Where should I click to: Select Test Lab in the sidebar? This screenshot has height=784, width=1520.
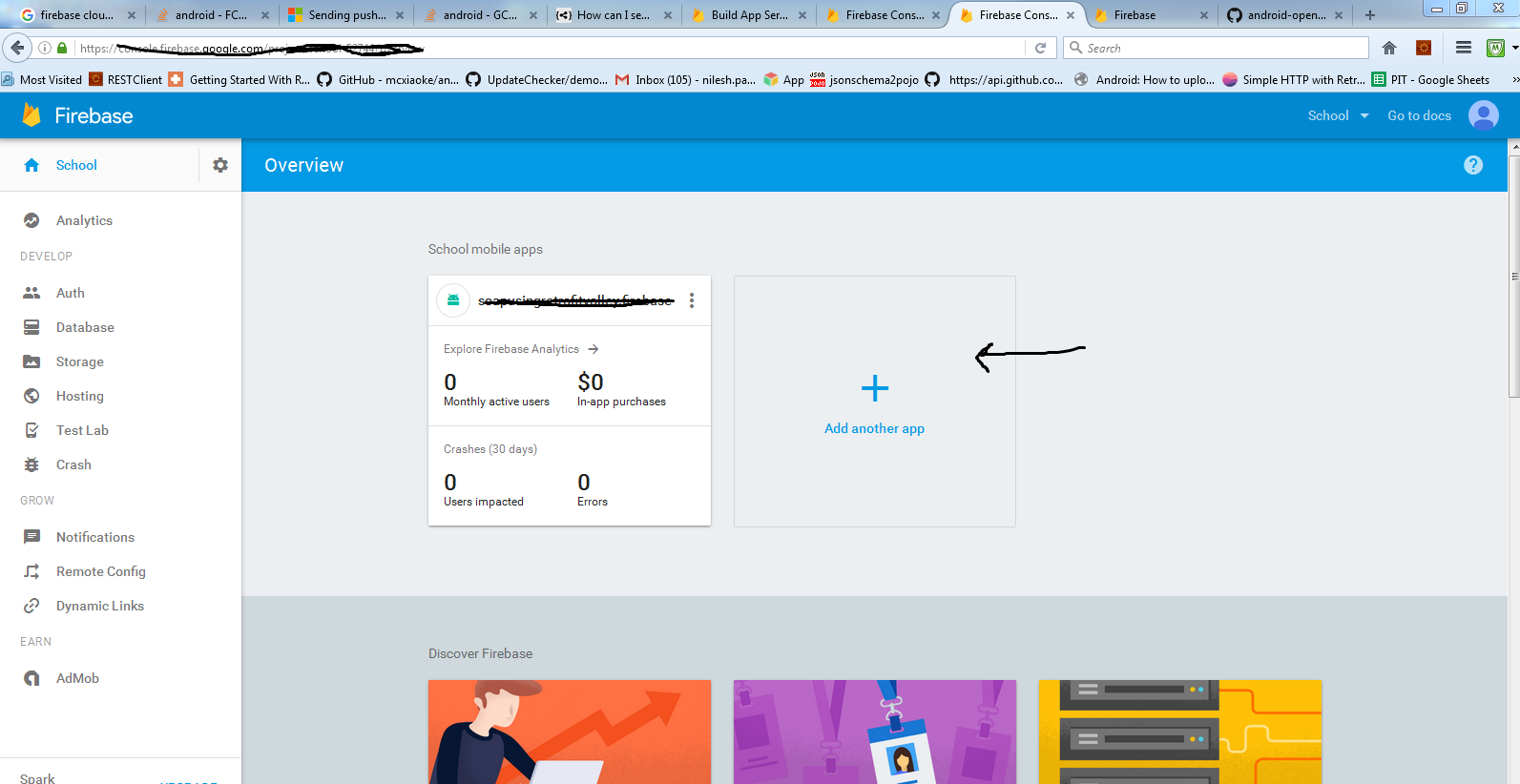coord(82,430)
